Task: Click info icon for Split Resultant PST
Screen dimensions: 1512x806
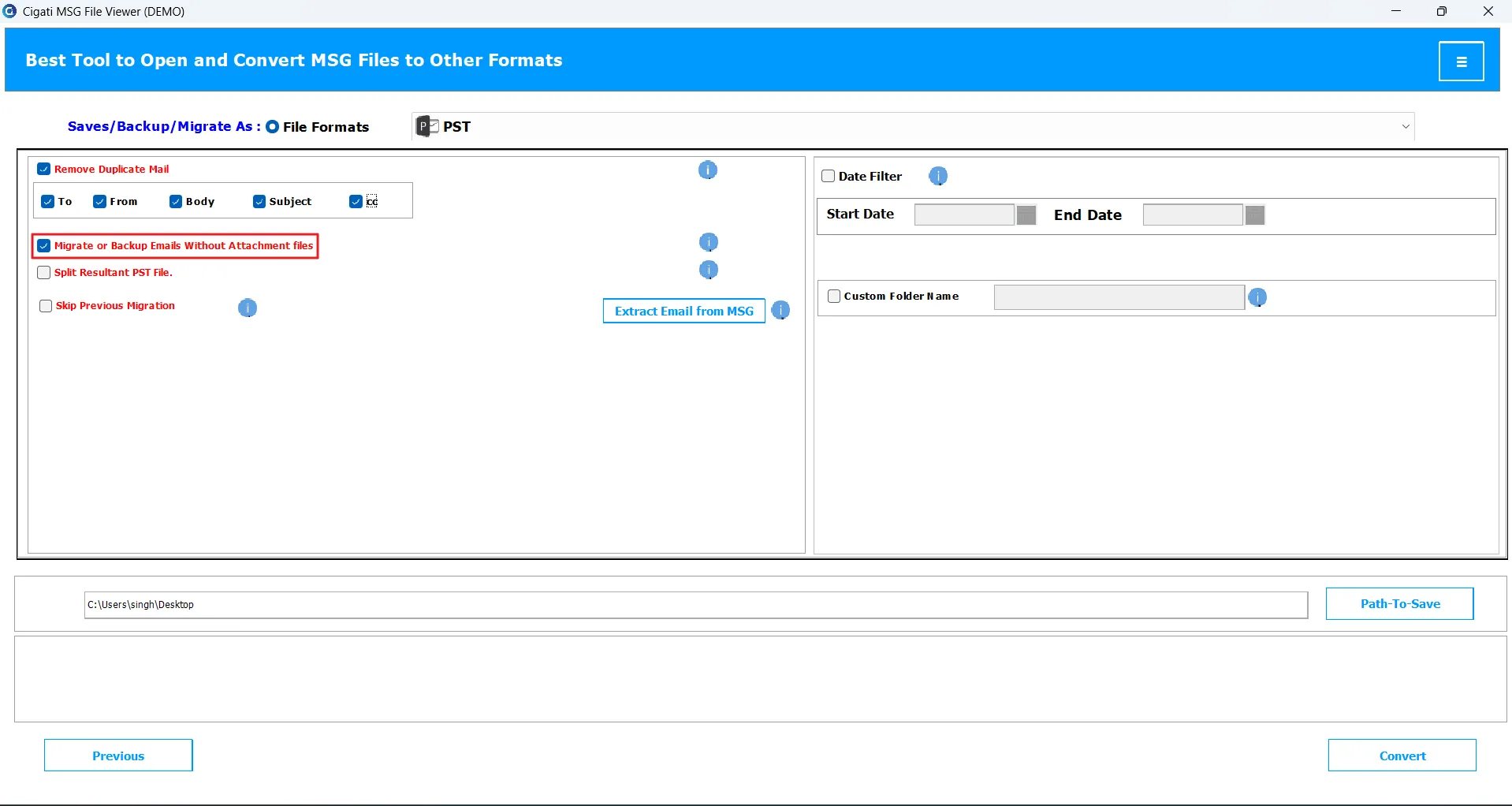Action: click(x=709, y=271)
